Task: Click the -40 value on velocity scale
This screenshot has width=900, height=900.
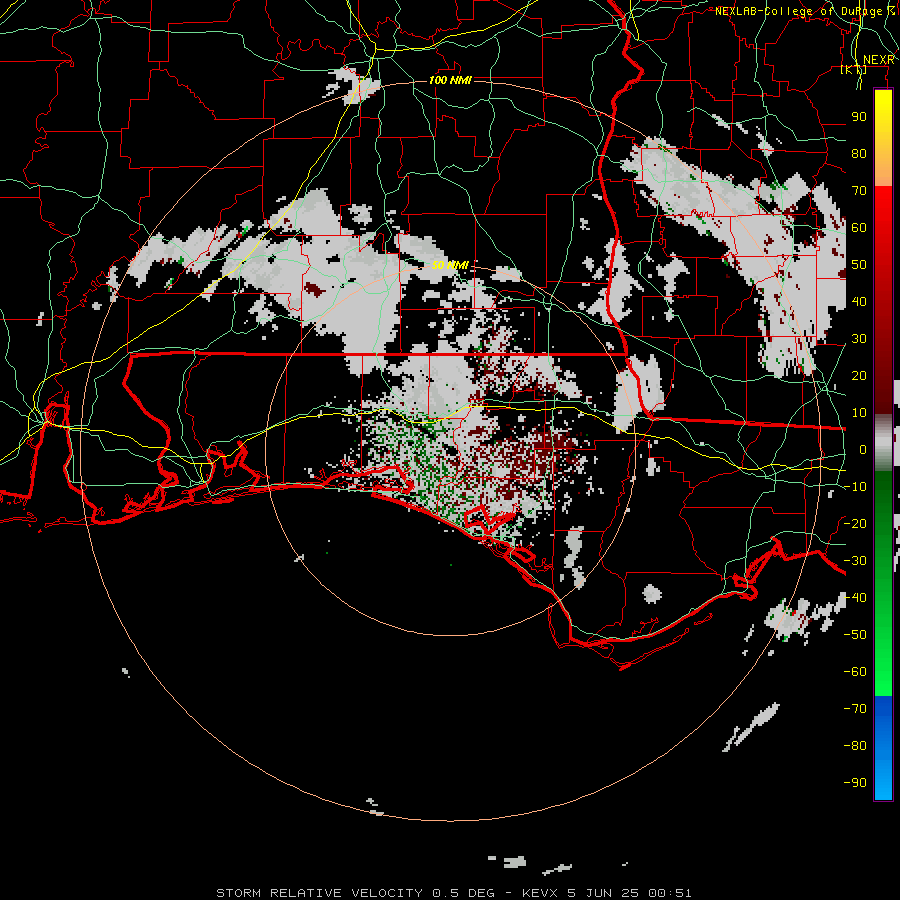Action: click(x=855, y=598)
